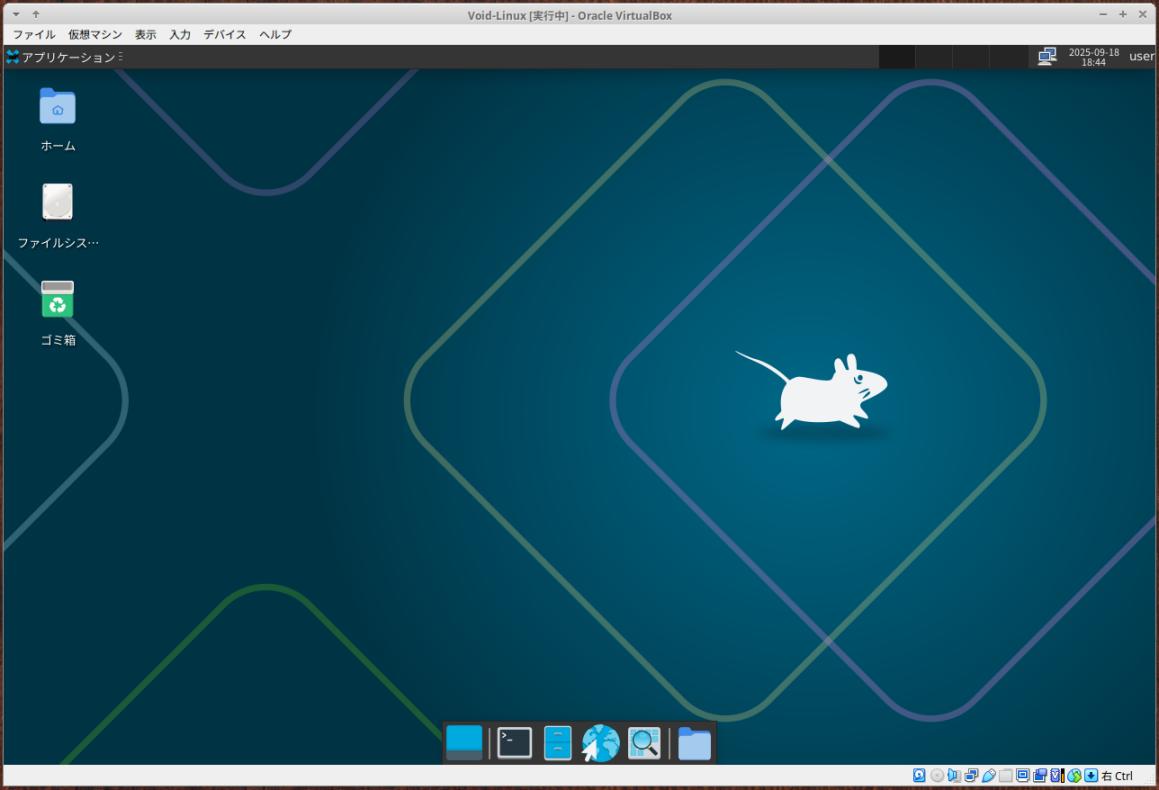Open the ヘルプ menu
This screenshot has height=790, width=1159.
[x=275, y=35]
